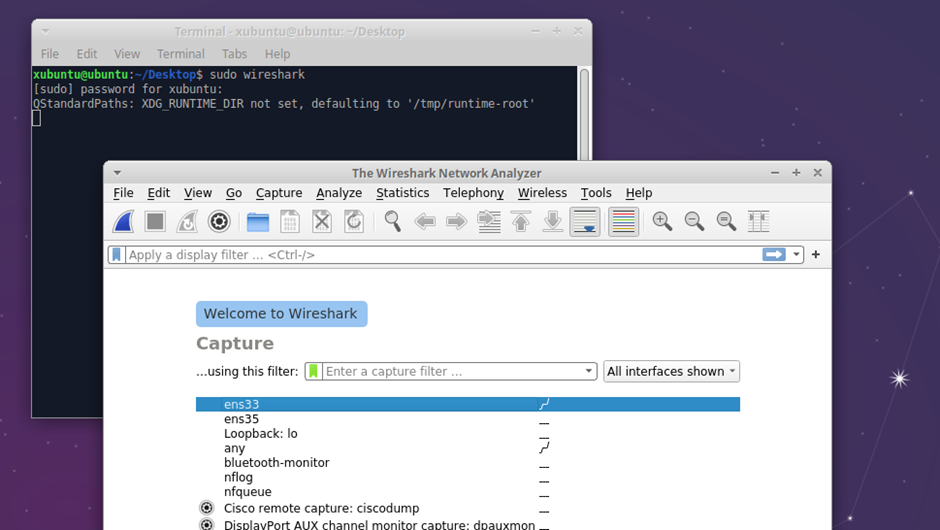This screenshot has width=940, height=530.
Task: Open Terminal window Terminal menu
Action: pos(181,54)
